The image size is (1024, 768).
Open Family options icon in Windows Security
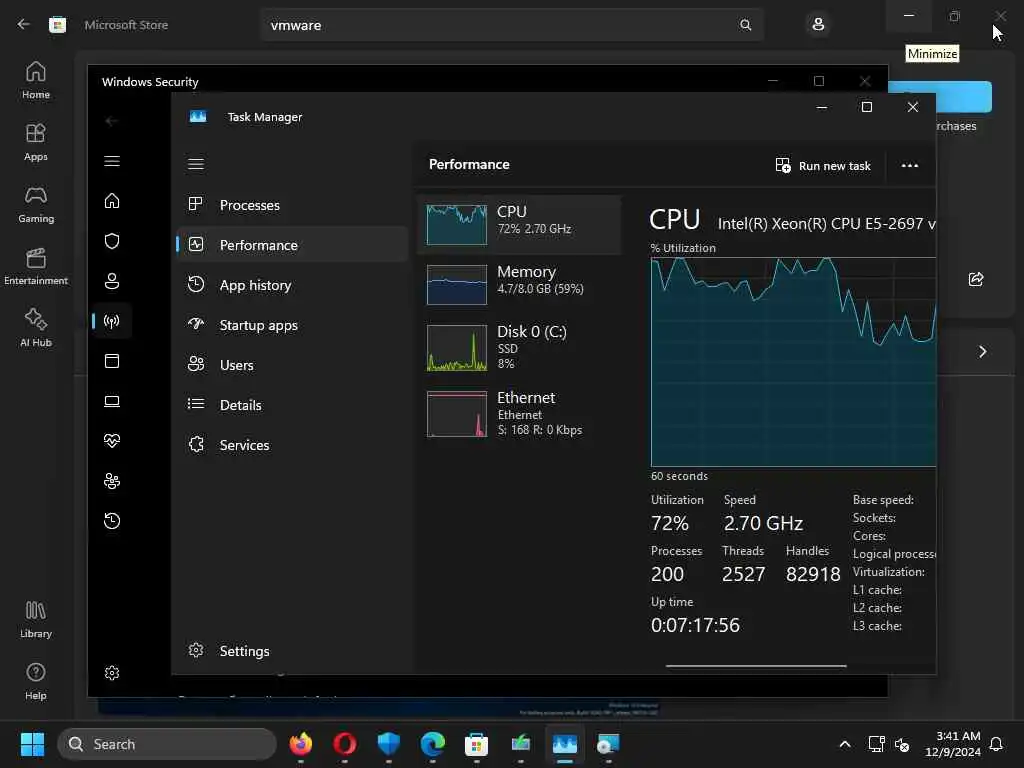point(112,481)
